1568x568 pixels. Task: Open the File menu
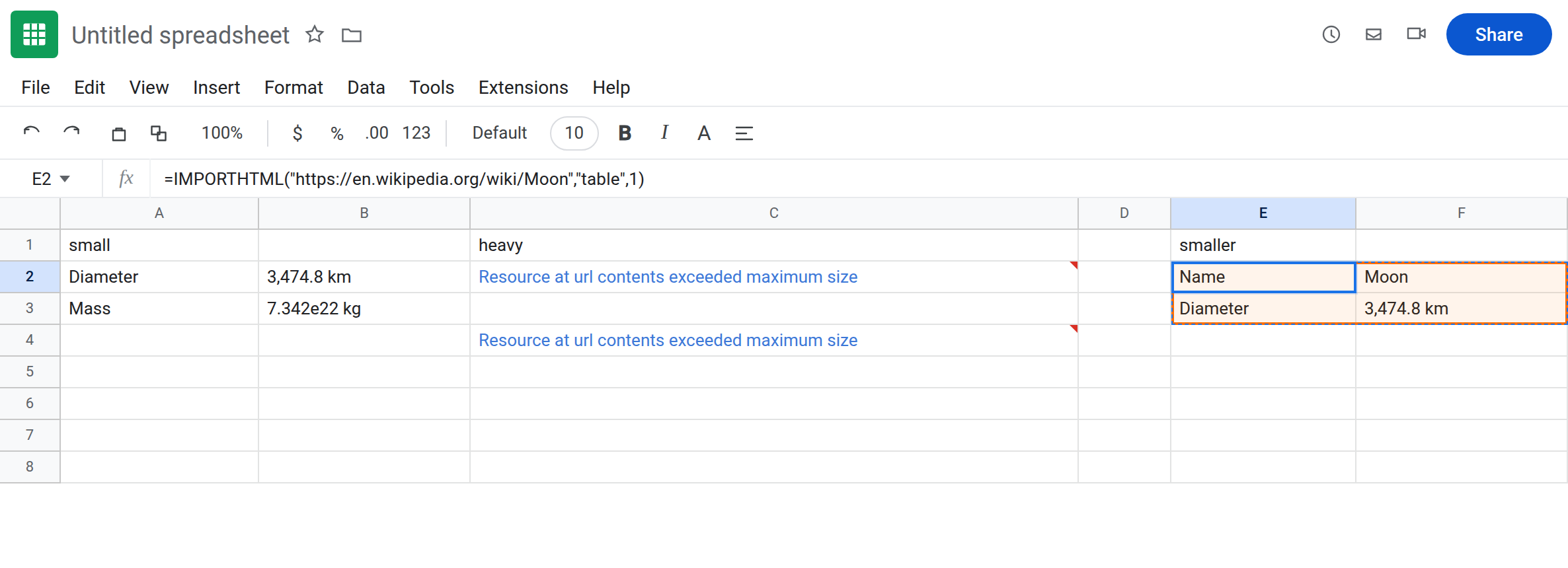(x=36, y=87)
